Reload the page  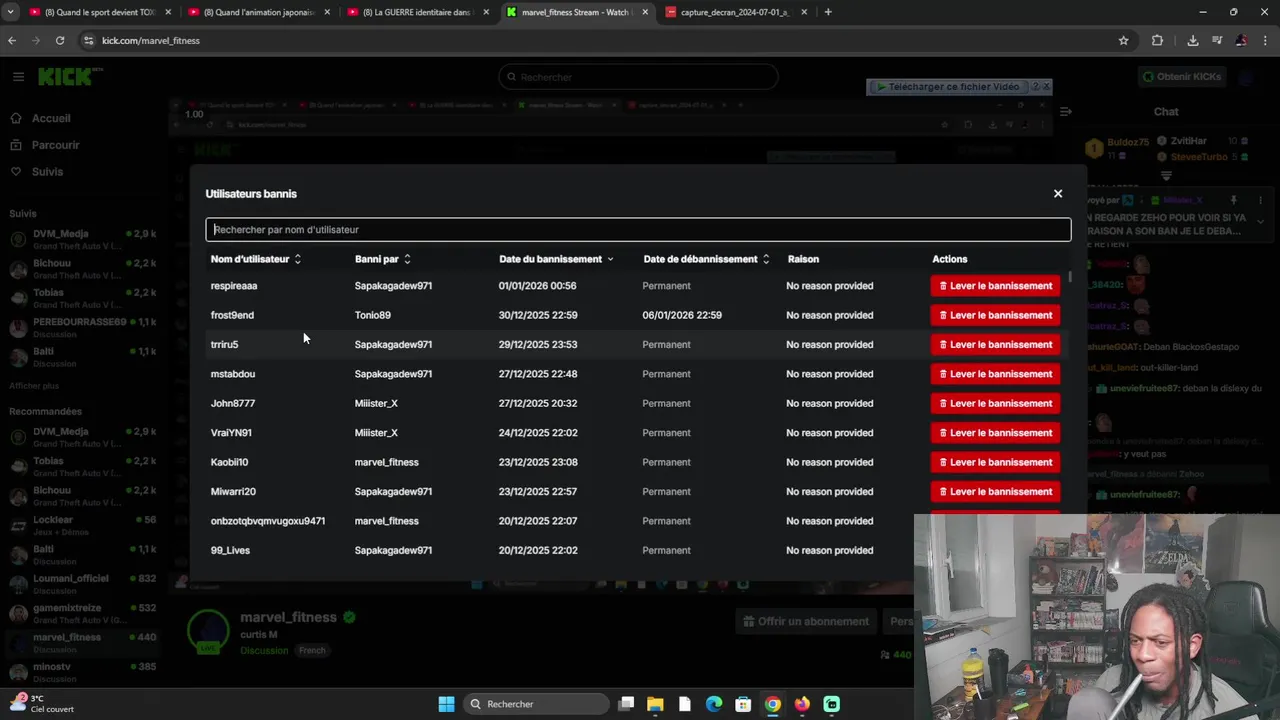coord(60,41)
